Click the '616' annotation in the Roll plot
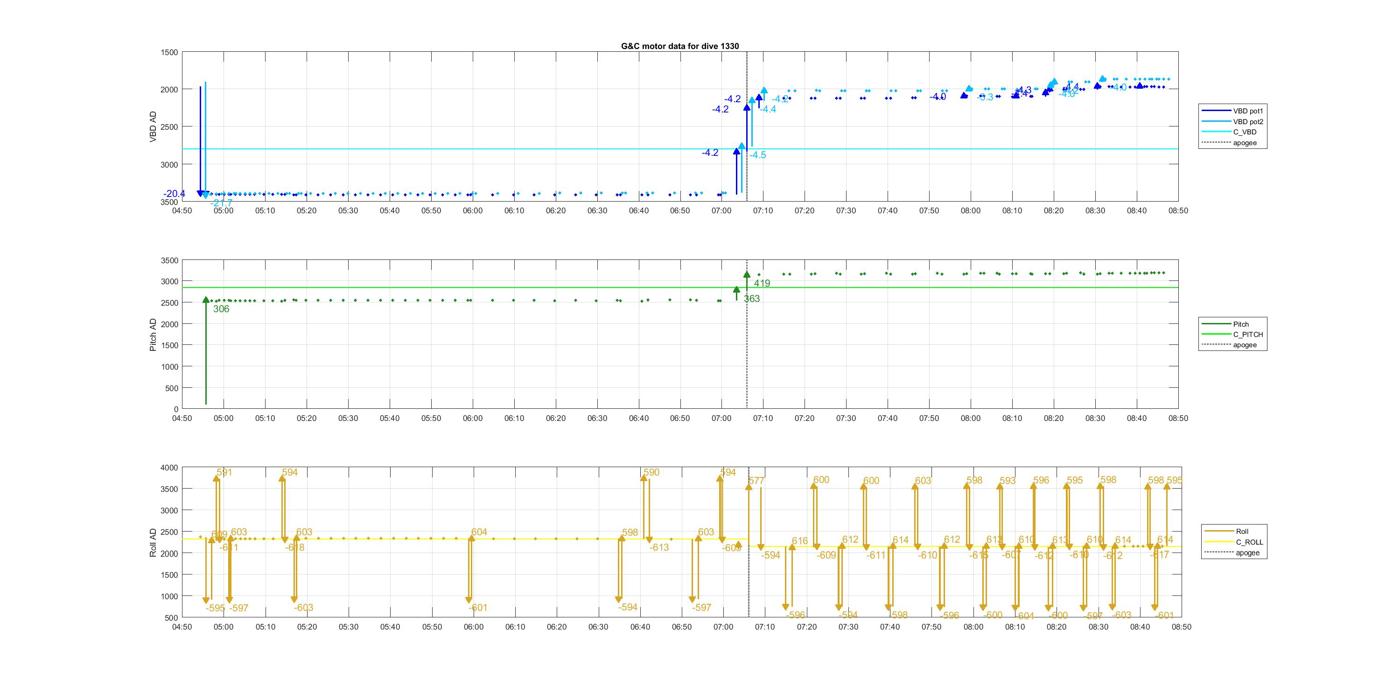Screen dimensions: 1400x693 800,541
